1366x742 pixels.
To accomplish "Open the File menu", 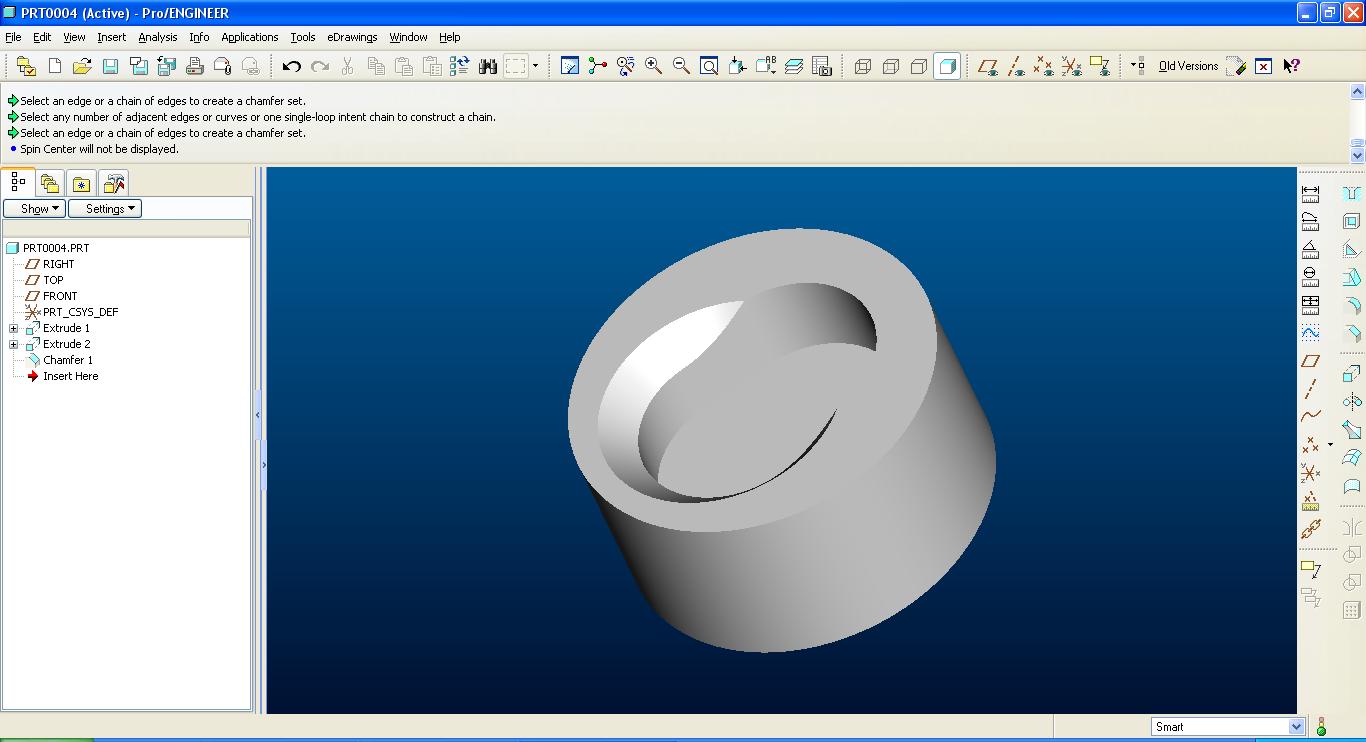I will tap(13, 37).
